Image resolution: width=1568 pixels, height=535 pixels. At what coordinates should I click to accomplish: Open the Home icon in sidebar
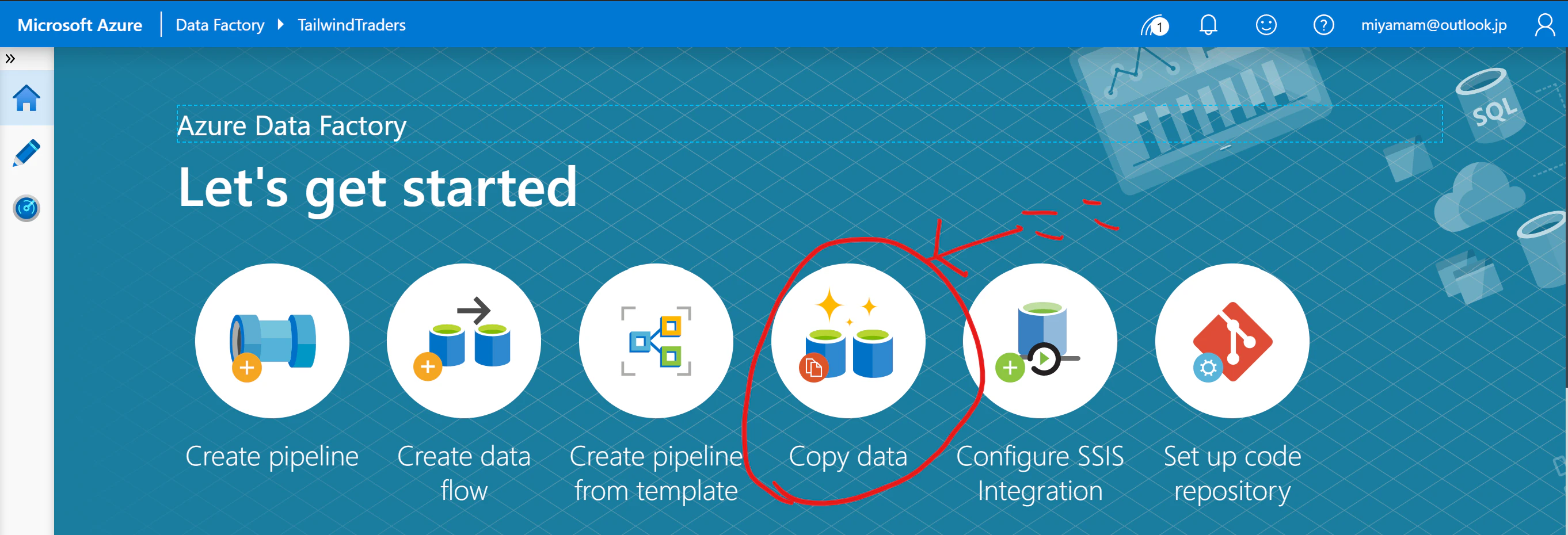pyautogui.click(x=26, y=98)
